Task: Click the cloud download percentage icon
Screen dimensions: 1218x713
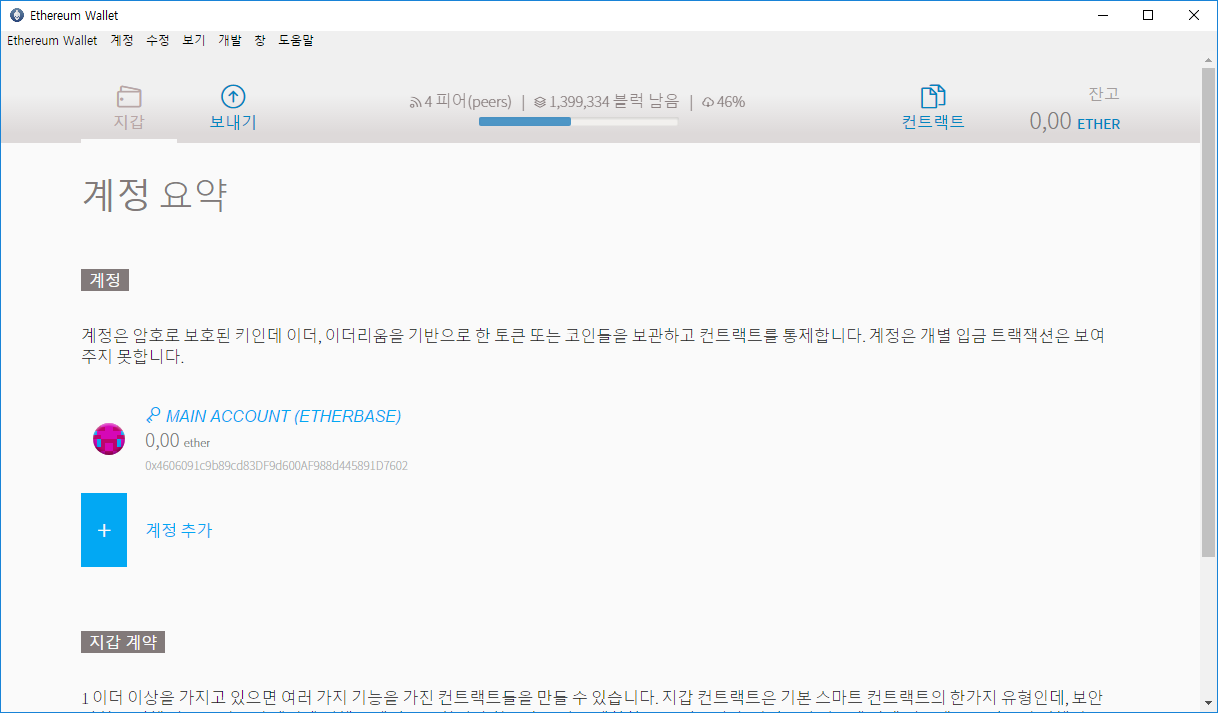Action: 708,102
